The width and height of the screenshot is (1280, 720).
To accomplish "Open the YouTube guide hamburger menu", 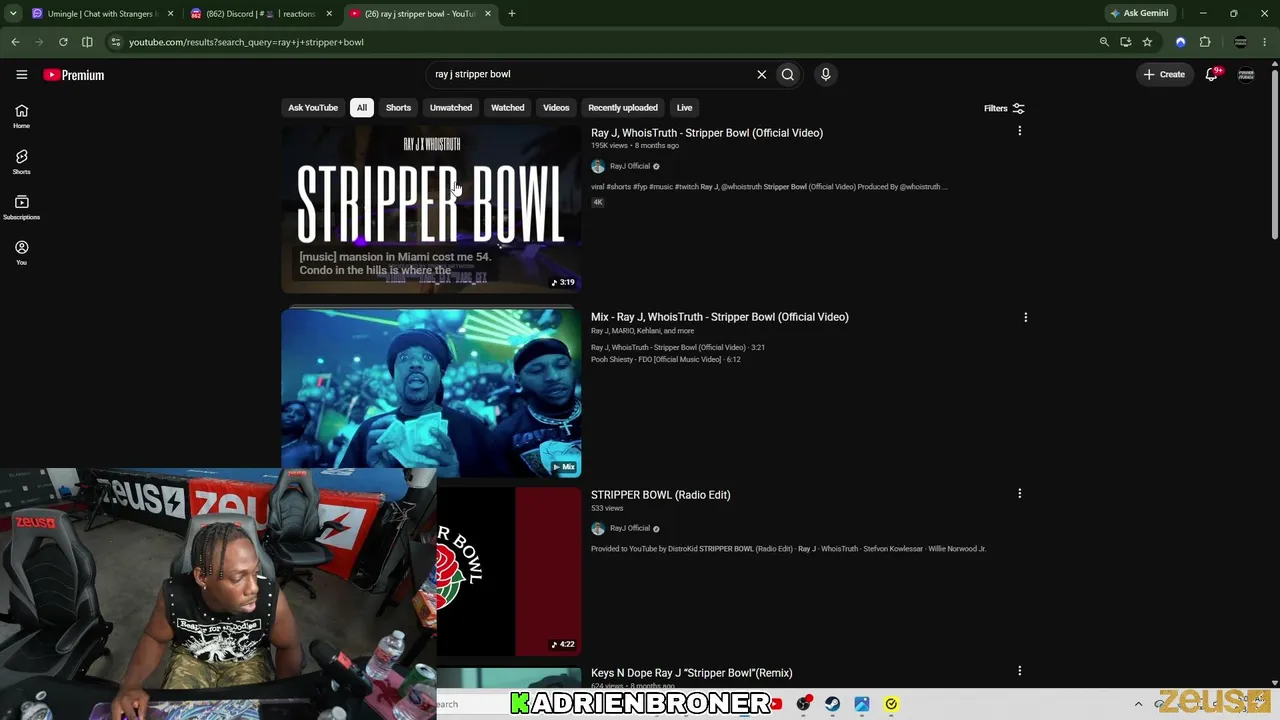I will [x=21, y=74].
